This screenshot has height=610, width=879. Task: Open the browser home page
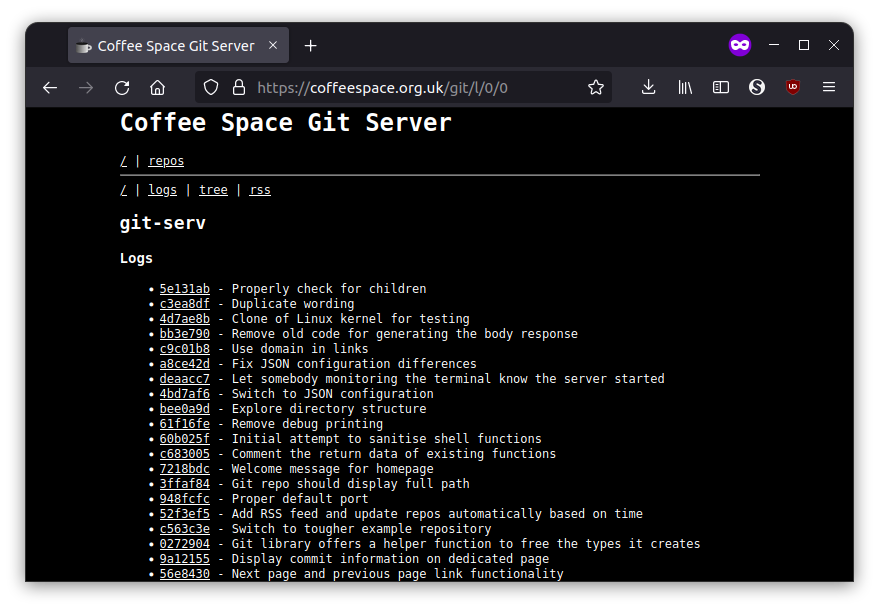(x=158, y=87)
